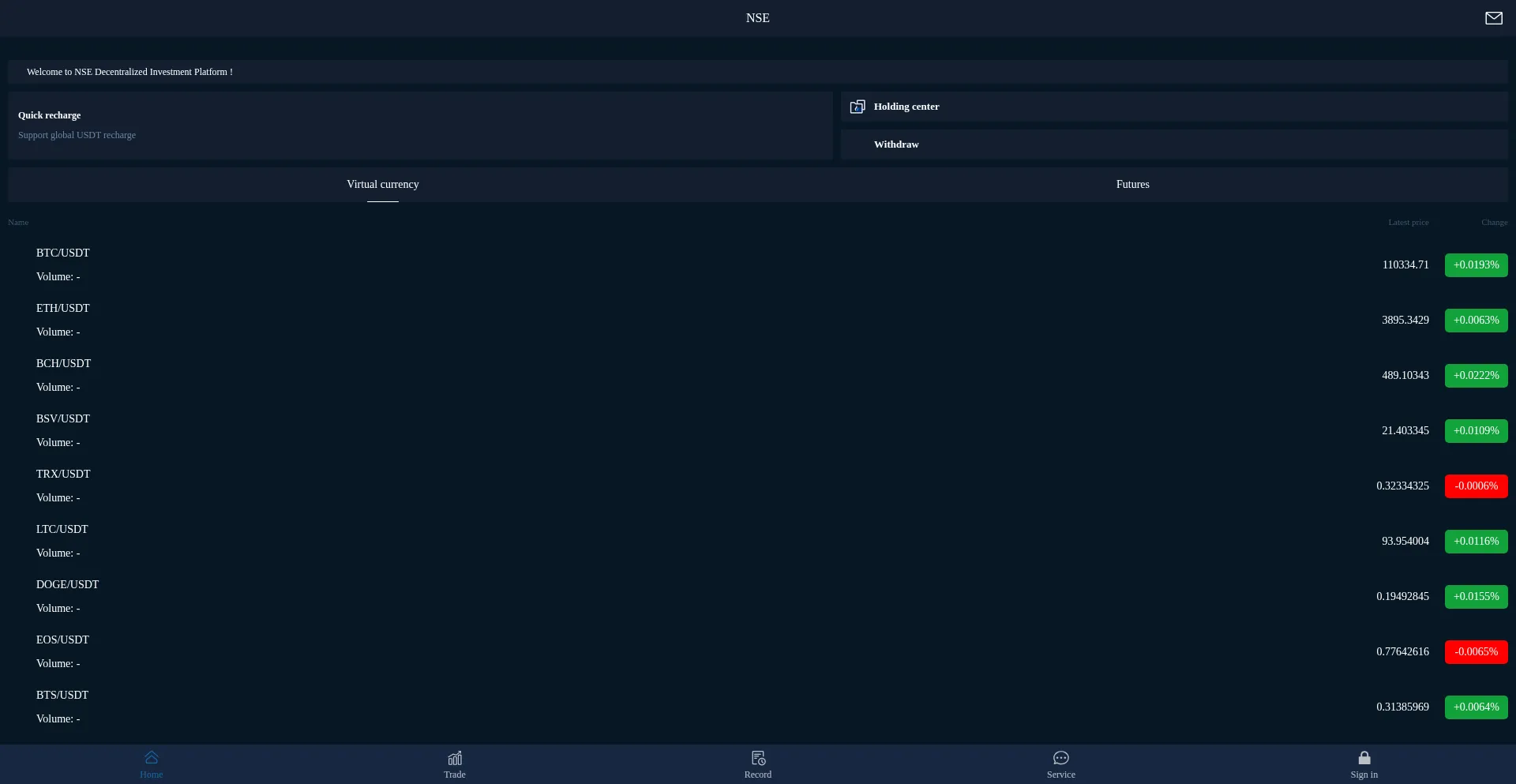Open the Service chat bubble icon
The width and height of the screenshot is (1516, 784).
click(x=1061, y=758)
